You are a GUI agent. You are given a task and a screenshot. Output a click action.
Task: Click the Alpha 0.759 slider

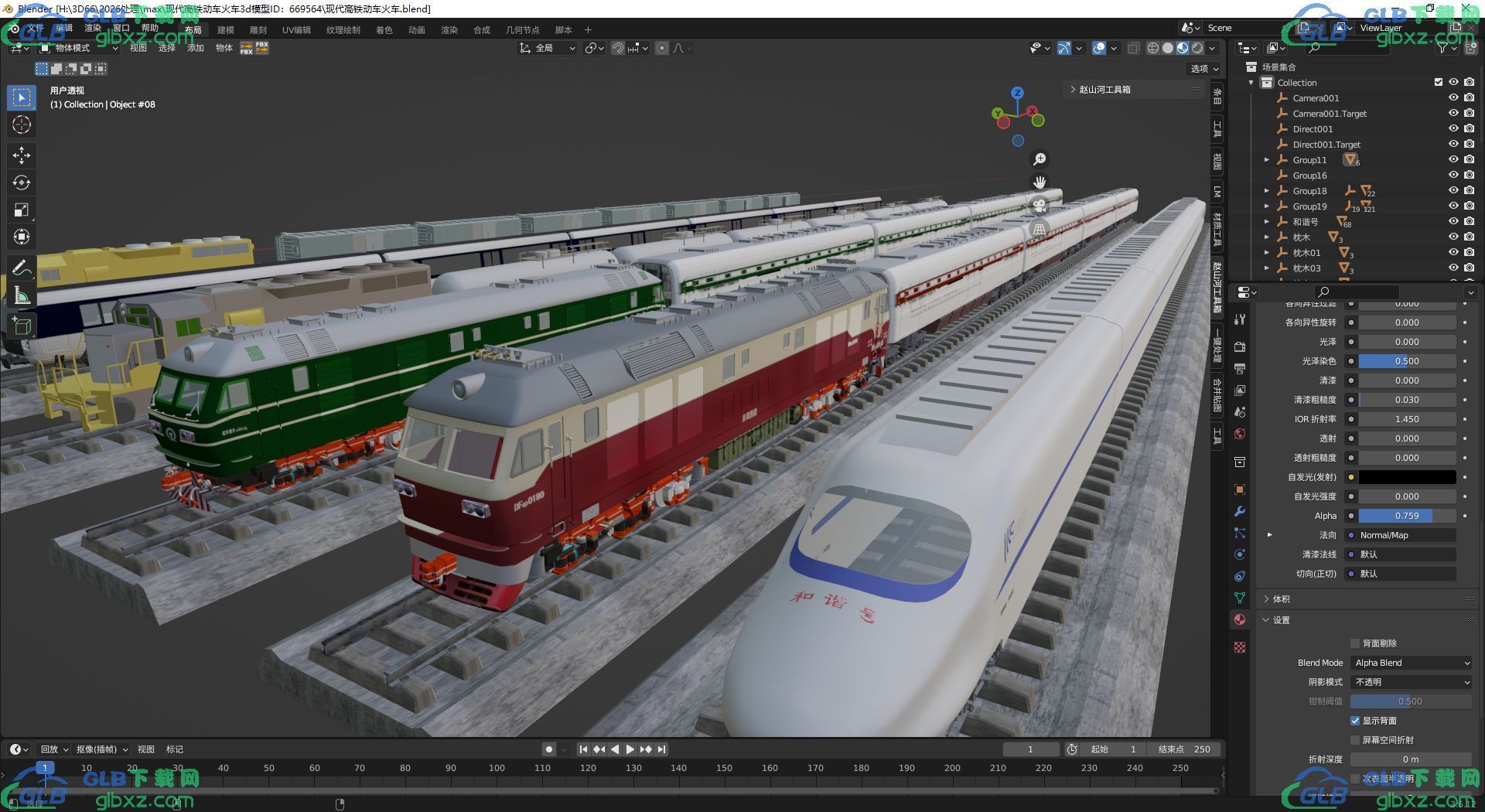(x=1407, y=516)
